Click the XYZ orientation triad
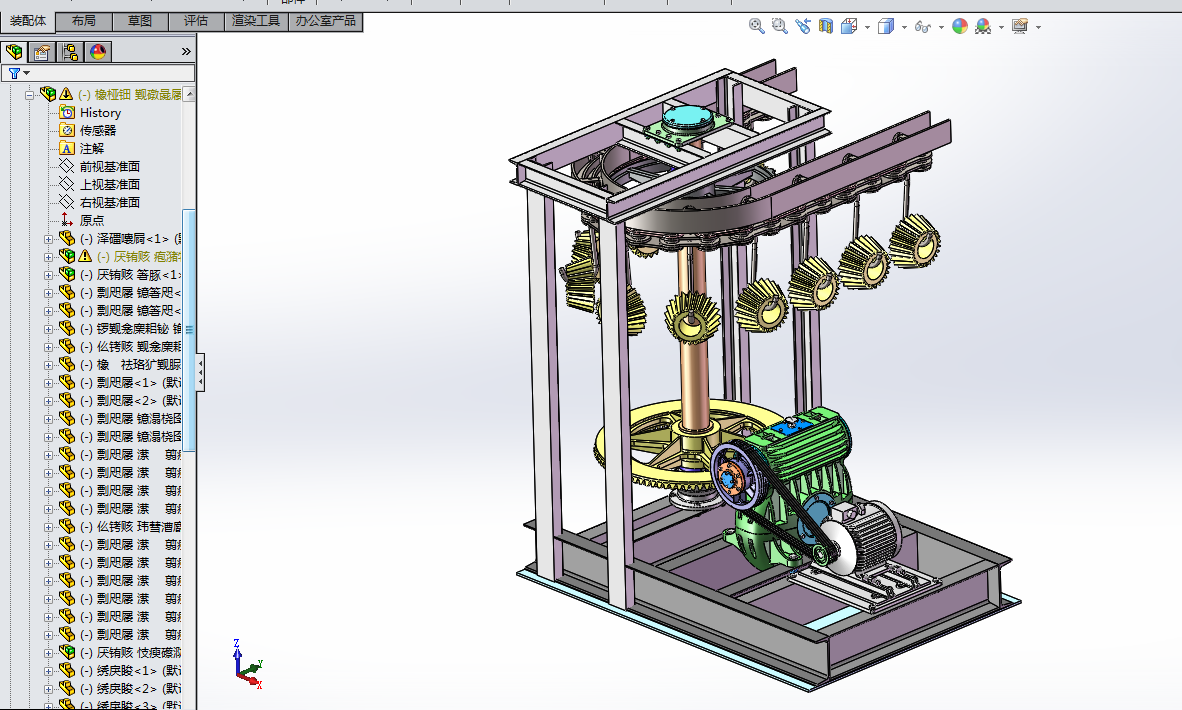Viewport: 1182px width, 710px height. click(247, 664)
